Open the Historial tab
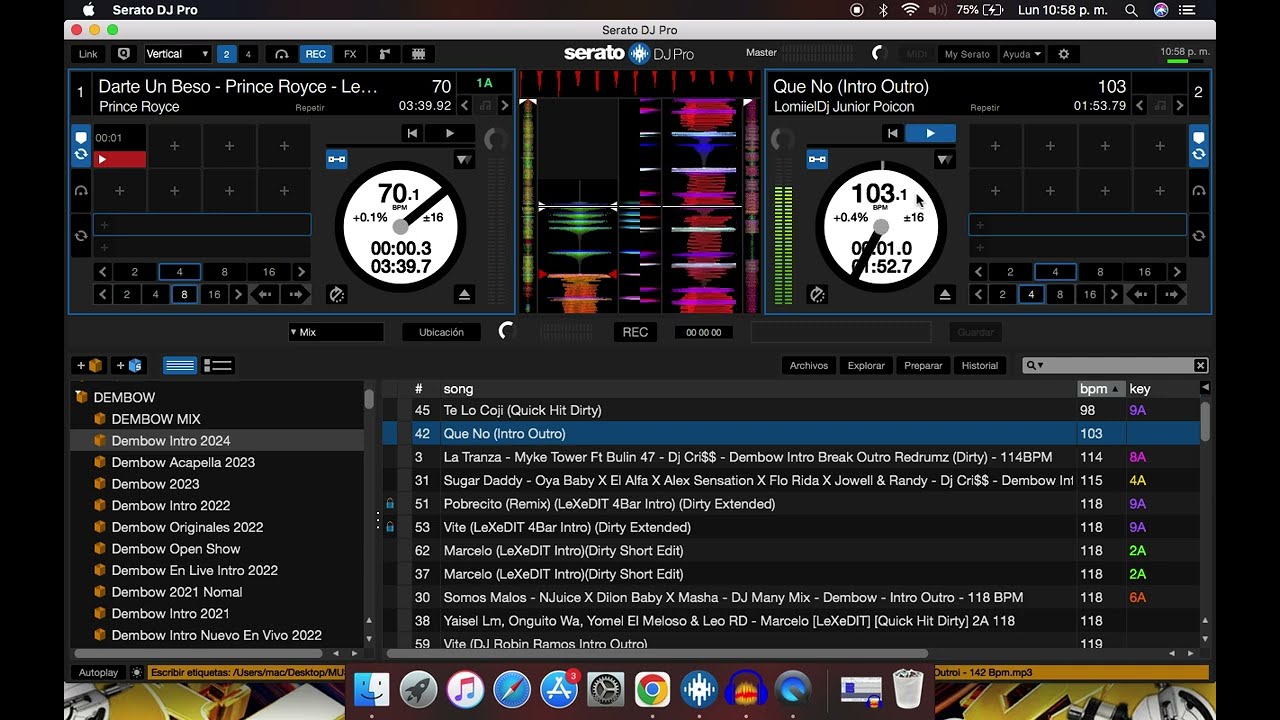Screen dimensions: 1280x720 click(980, 366)
